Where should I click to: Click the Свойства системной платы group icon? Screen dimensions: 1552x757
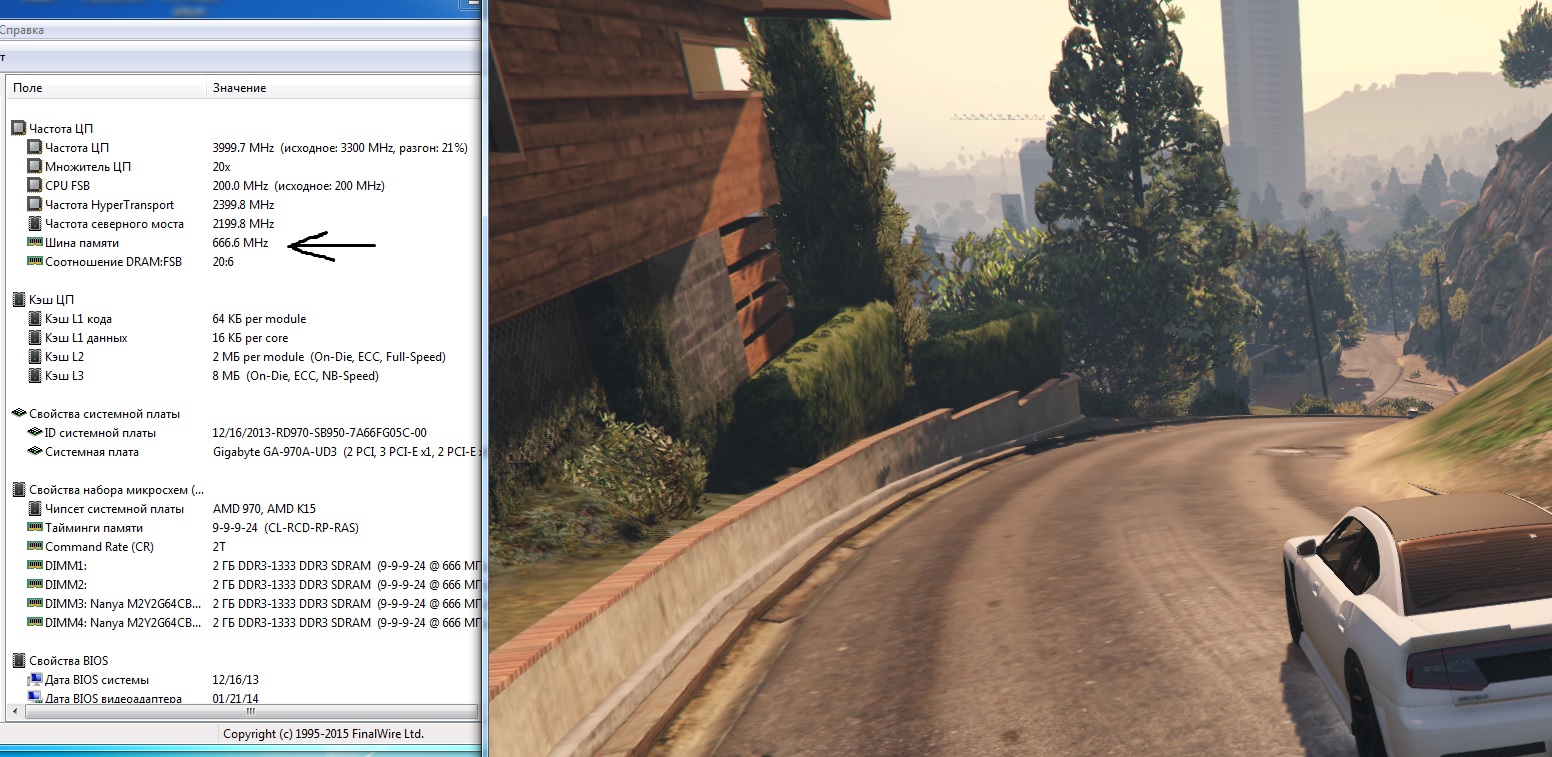coord(18,414)
